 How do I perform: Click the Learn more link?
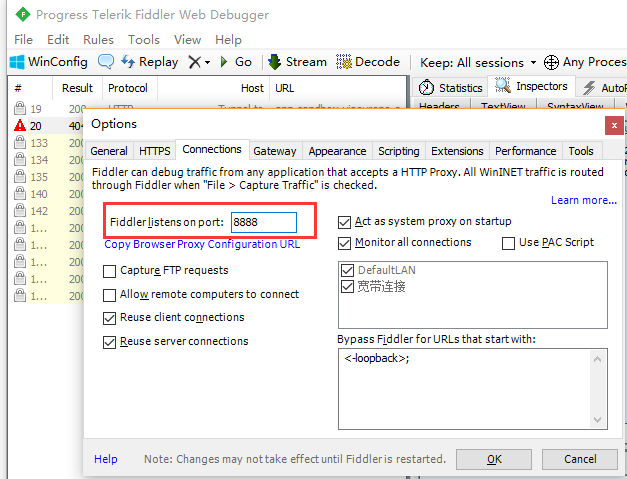pos(584,200)
